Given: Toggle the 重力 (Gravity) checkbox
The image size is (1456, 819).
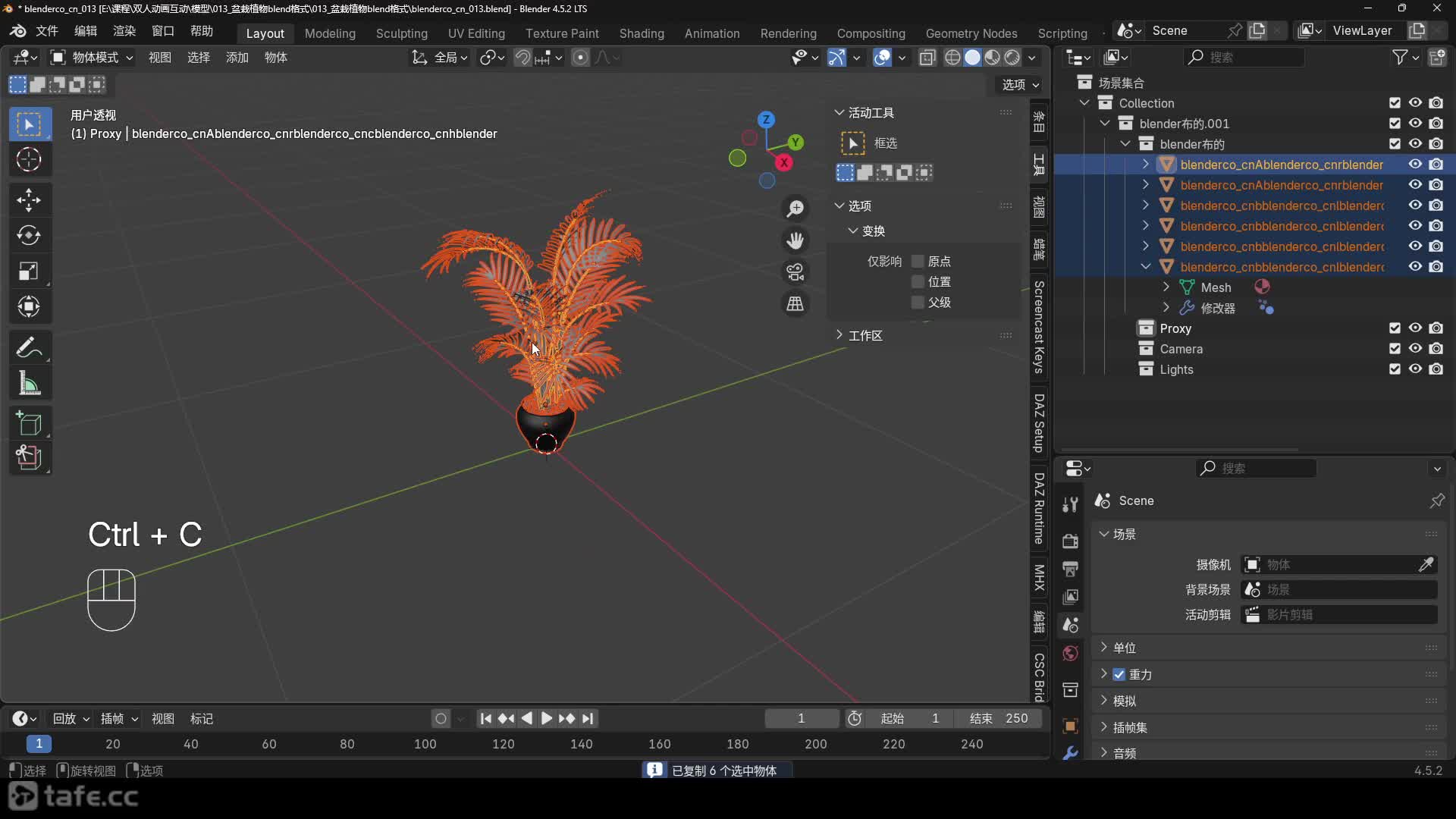Looking at the screenshot, I should (1119, 675).
